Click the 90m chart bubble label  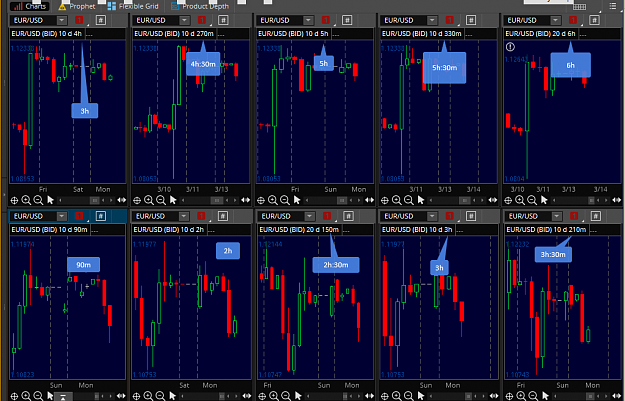tap(83, 265)
